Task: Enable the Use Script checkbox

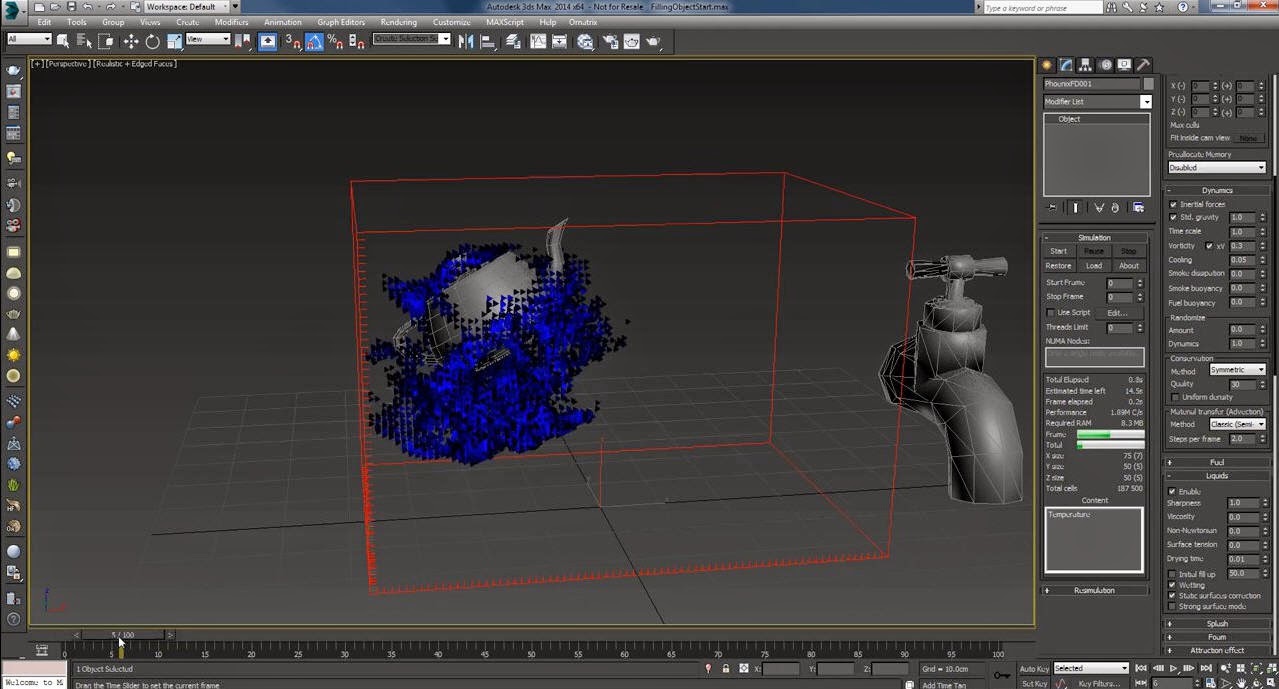Action: 1051,313
